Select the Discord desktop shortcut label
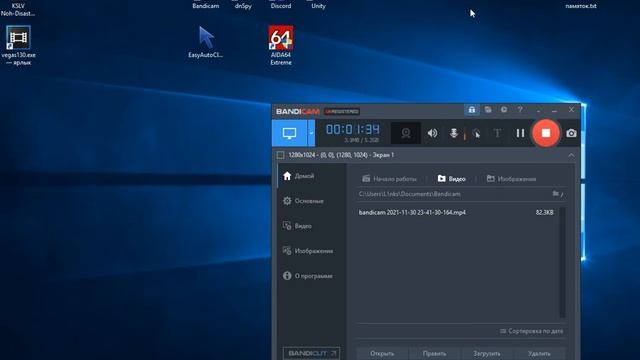Screen dimensions: 640x360 point(281,6)
